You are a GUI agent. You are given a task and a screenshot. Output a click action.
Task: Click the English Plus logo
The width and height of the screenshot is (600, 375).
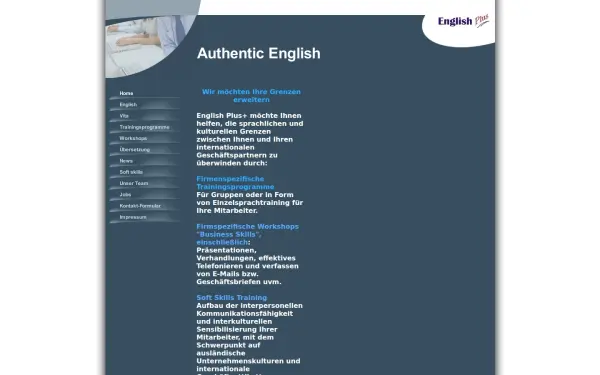coord(463,21)
